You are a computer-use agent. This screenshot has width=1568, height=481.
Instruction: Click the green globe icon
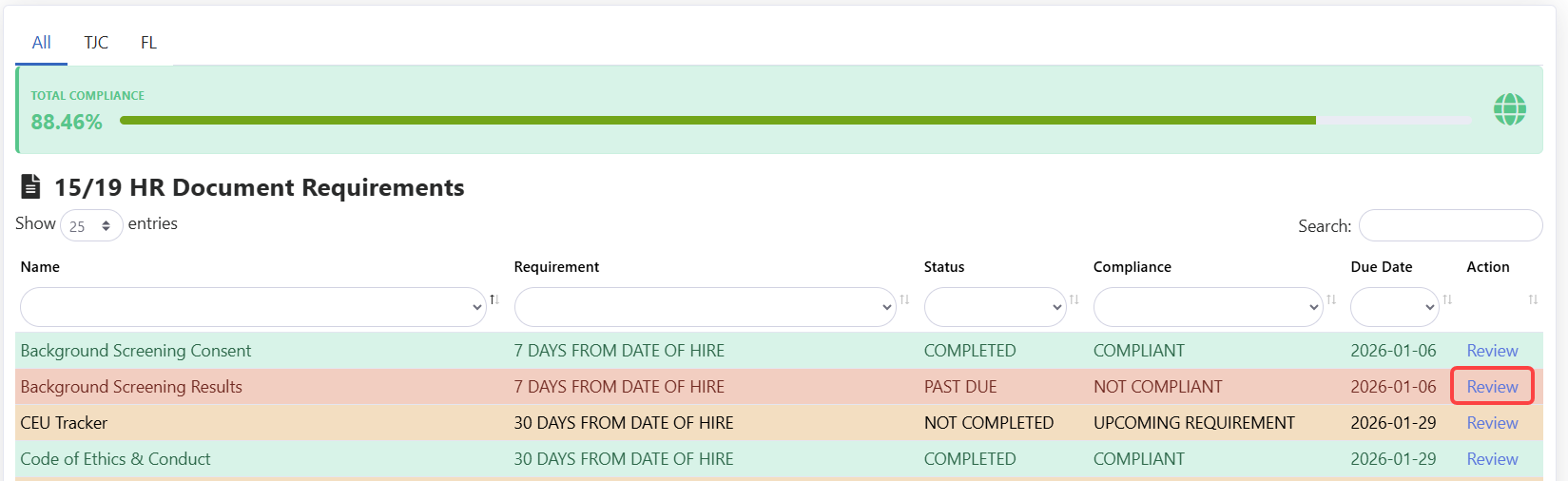click(x=1509, y=109)
